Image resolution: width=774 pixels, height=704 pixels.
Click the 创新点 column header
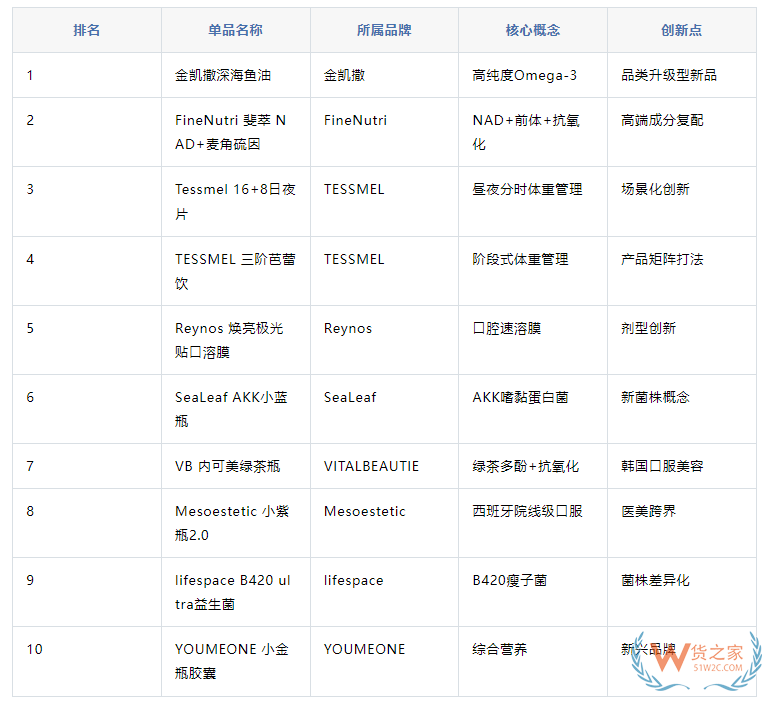click(x=682, y=30)
